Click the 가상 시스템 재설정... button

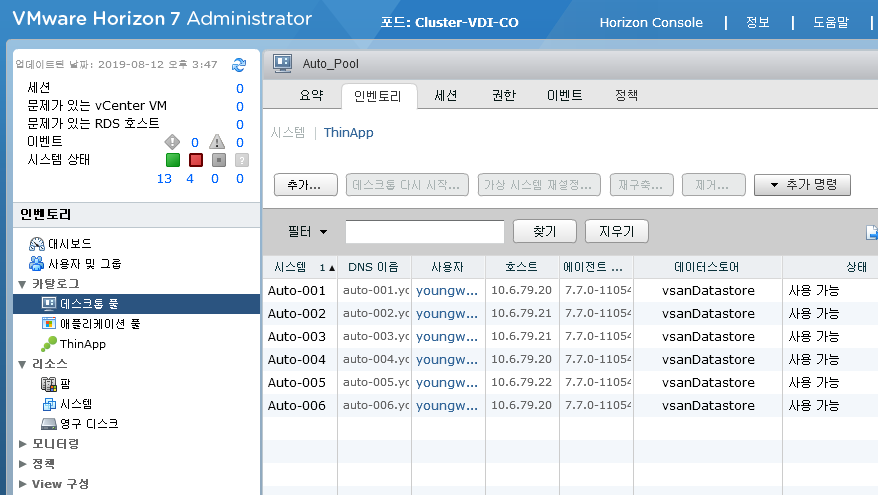click(539, 185)
